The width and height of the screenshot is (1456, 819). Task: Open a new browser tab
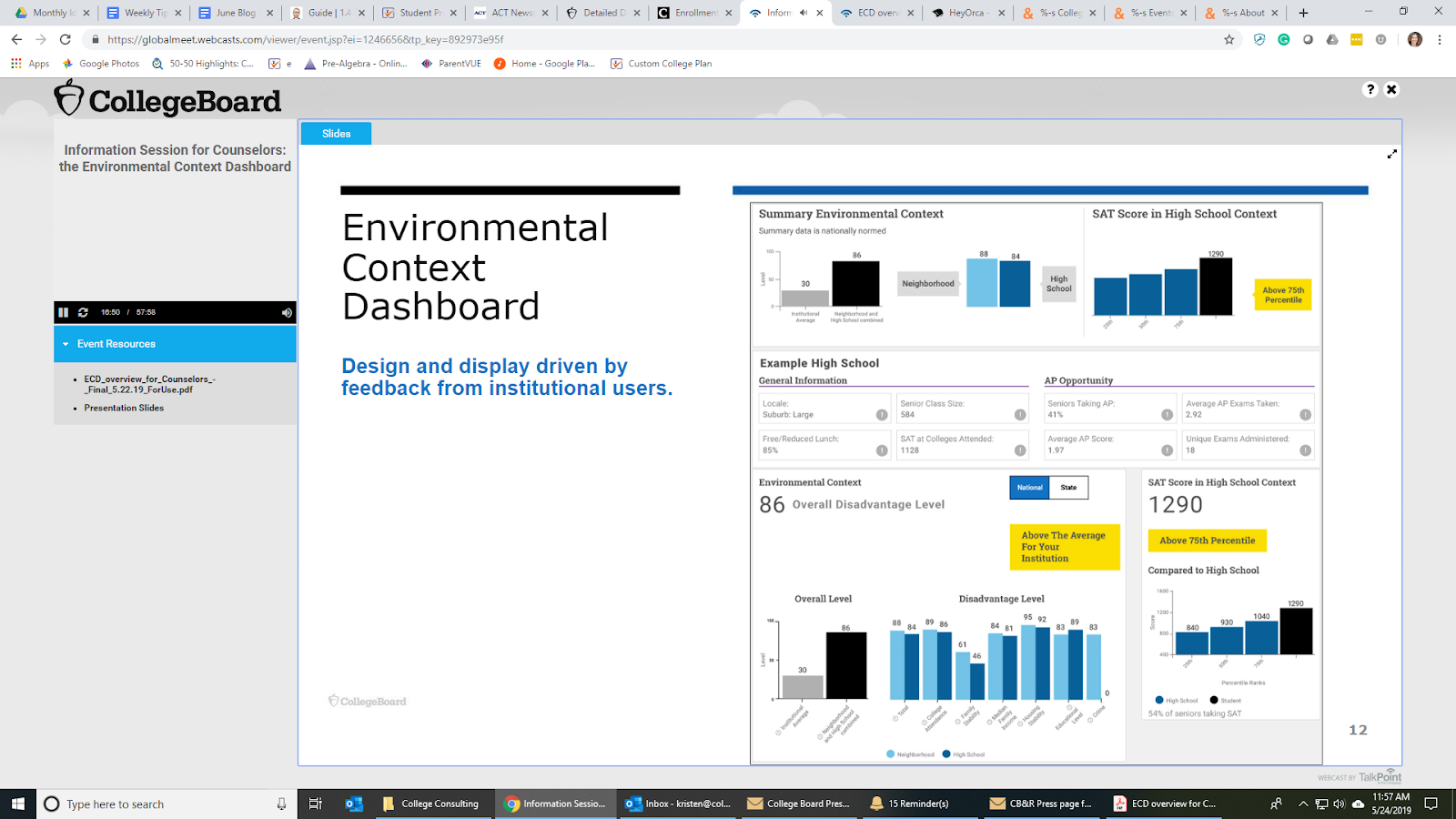(x=1303, y=13)
